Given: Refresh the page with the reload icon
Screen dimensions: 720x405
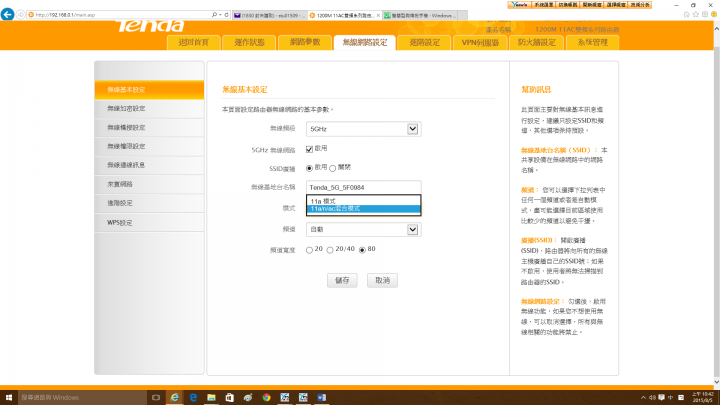Looking at the screenshot, I should 226,15.
